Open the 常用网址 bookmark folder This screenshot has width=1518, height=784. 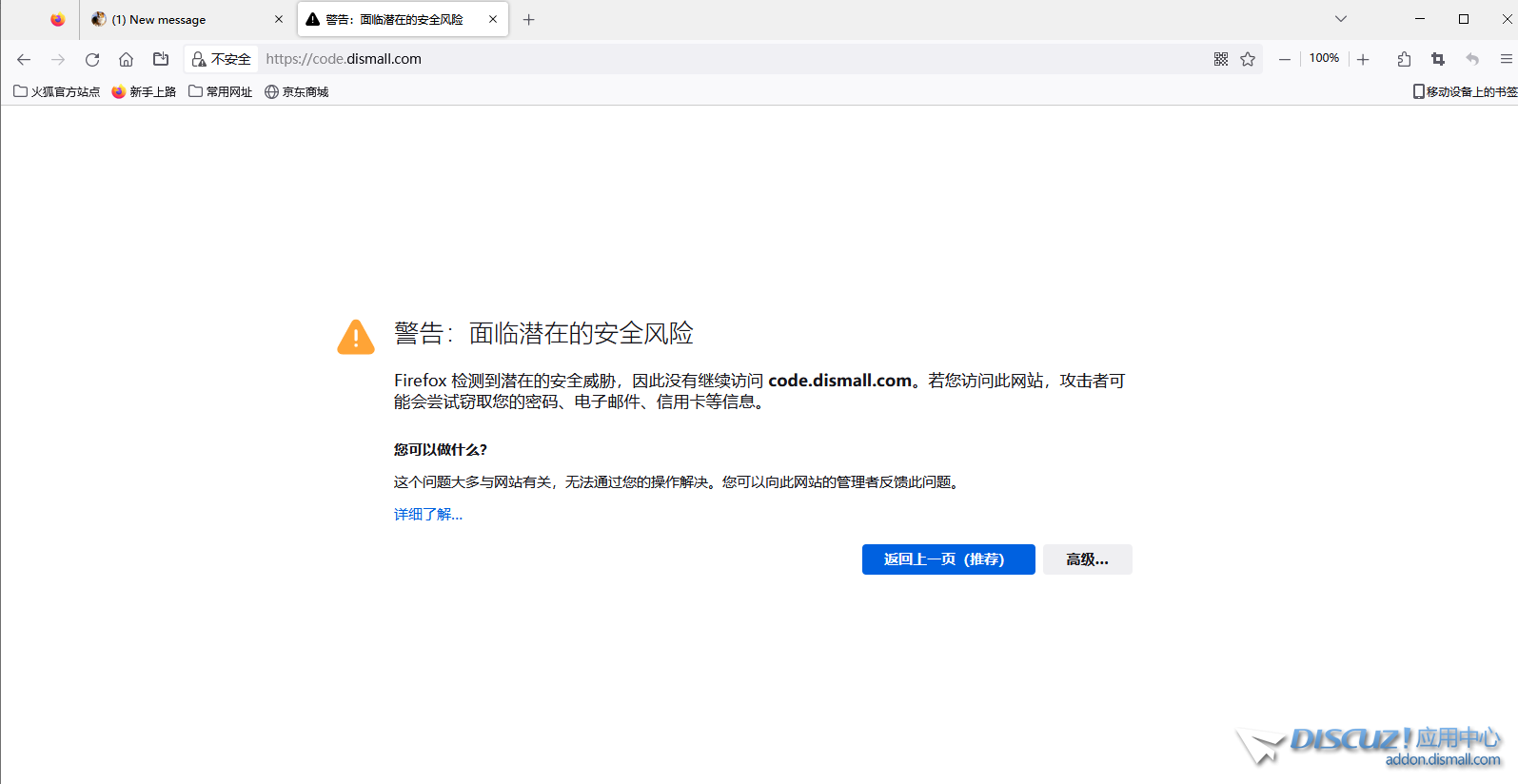[221, 91]
